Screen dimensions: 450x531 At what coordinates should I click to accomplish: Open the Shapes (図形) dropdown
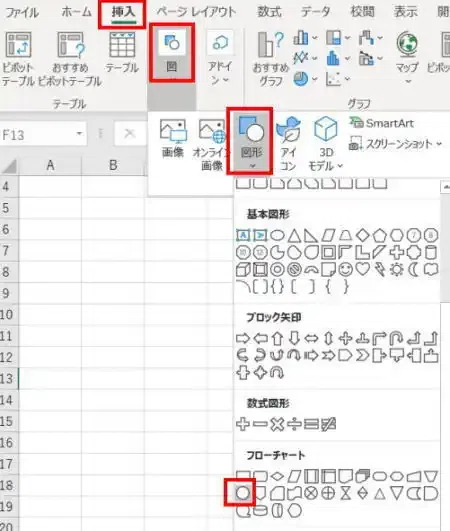(251, 141)
